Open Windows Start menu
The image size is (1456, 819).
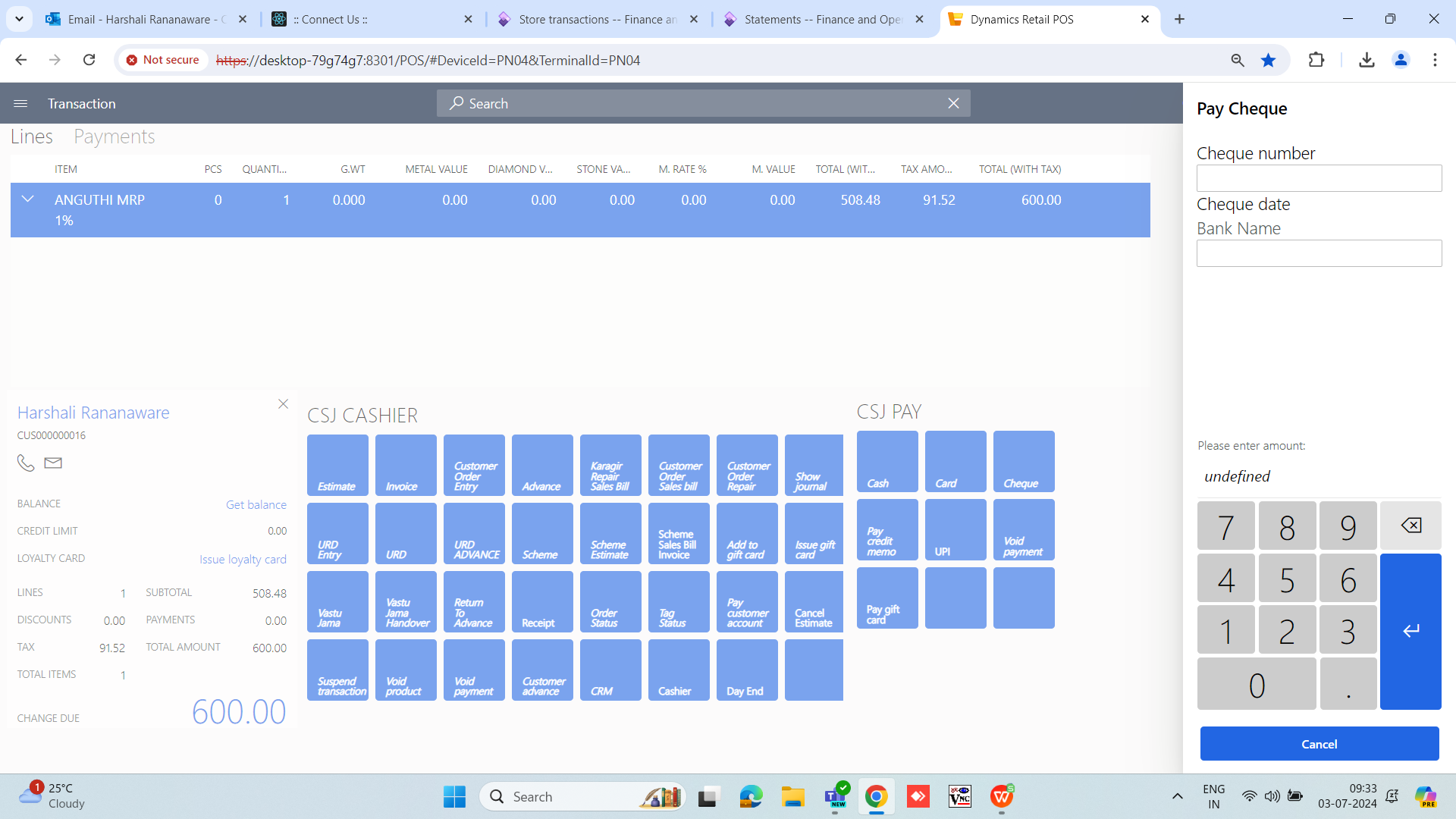[x=454, y=796]
